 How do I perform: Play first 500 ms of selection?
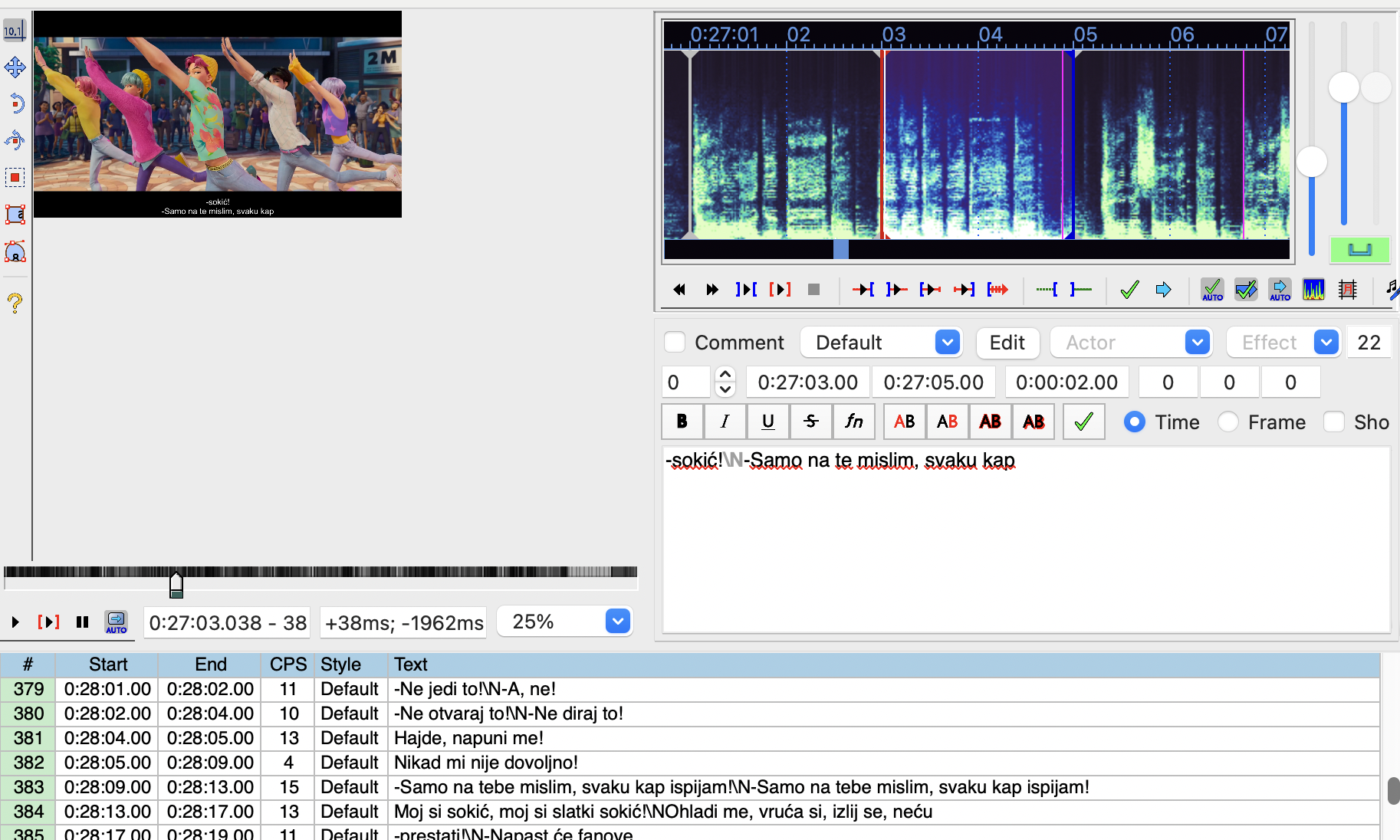point(931,290)
